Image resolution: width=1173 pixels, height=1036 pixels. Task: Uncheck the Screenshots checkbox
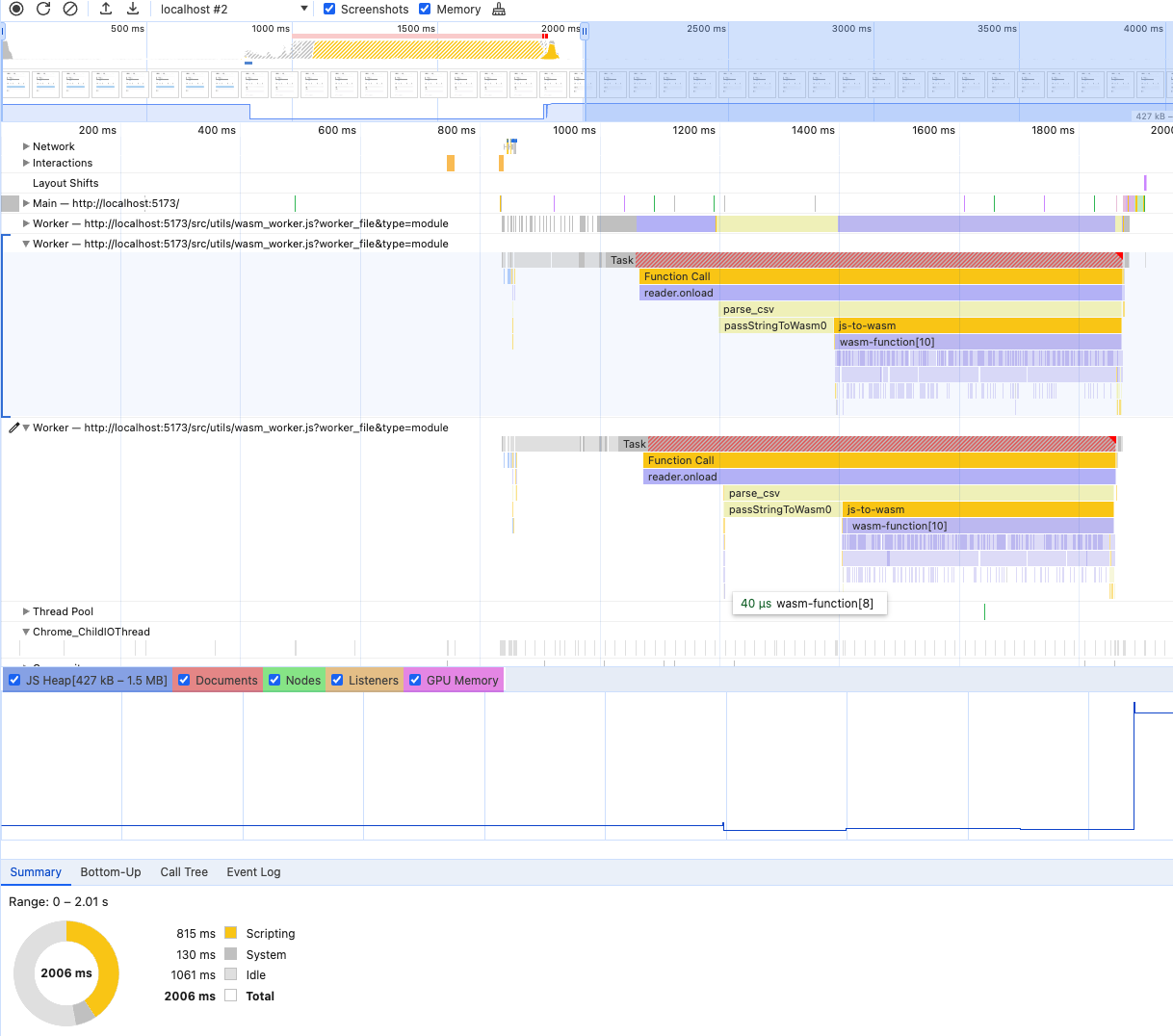[x=329, y=9]
